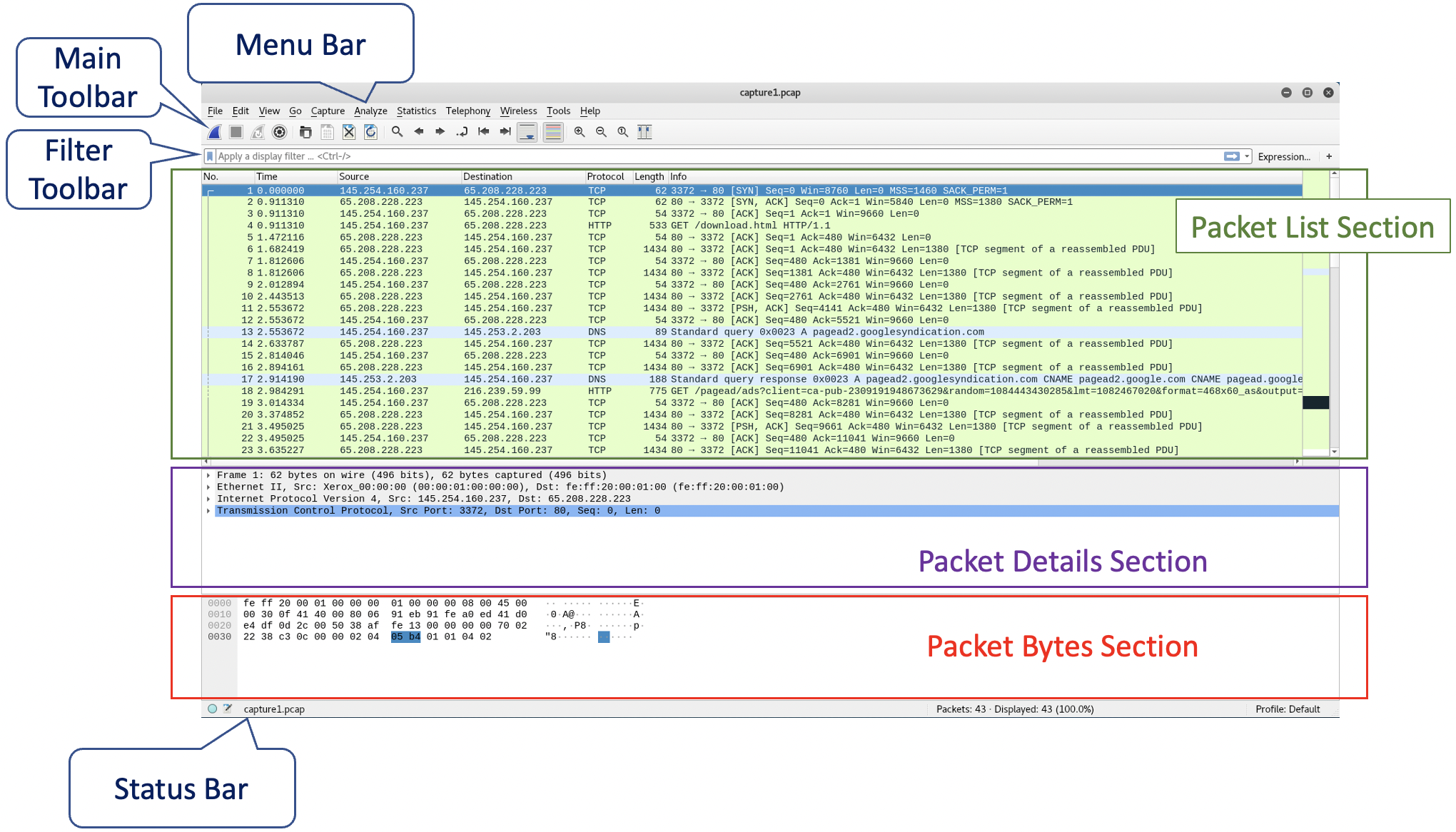Select packet 18 HTTP GET /pagead/ads row
This screenshot has width=1456, height=832.
pyautogui.click(x=753, y=391)
